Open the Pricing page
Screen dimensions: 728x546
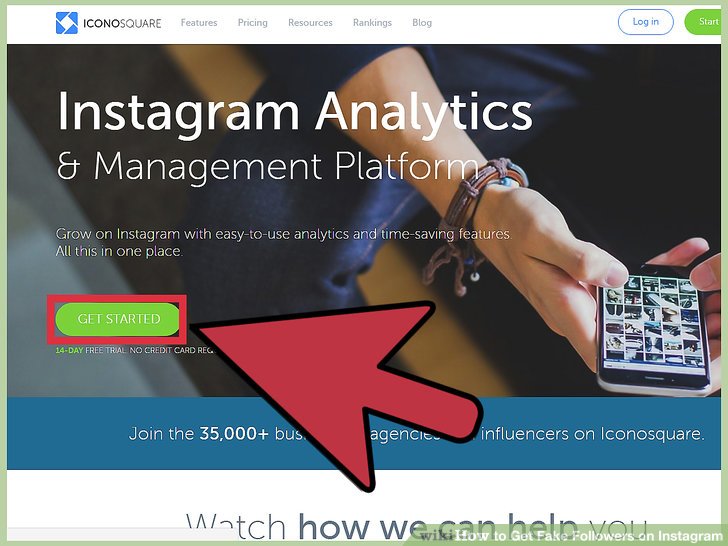click(x=253, y=23)
